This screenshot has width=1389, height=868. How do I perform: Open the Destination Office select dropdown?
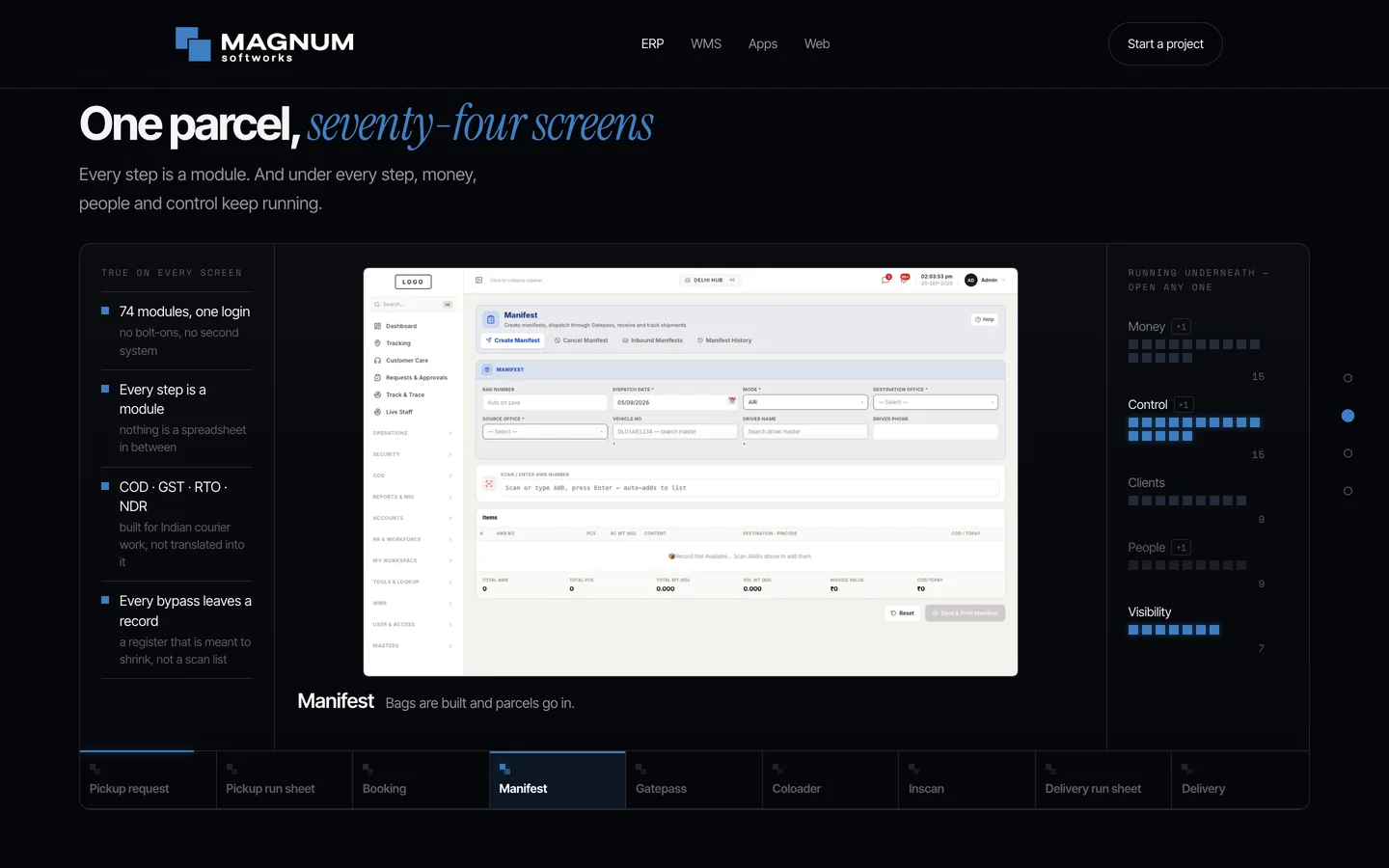tap(936, 402)
